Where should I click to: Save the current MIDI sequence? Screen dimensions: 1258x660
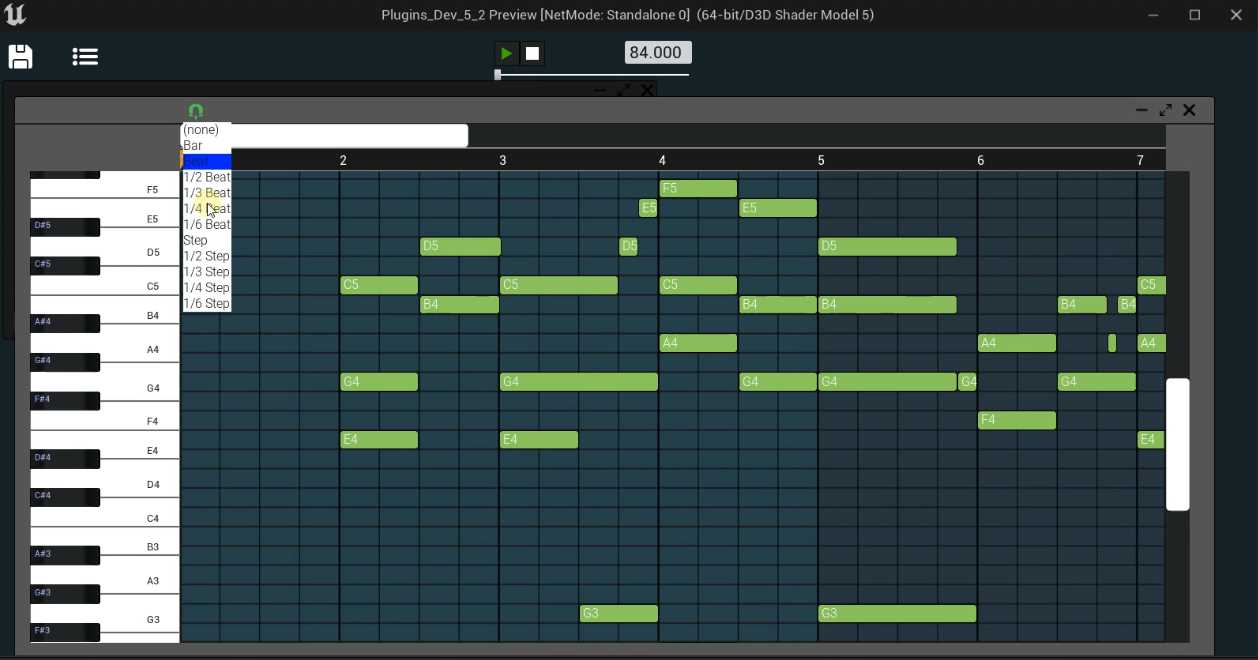point(20,57)
